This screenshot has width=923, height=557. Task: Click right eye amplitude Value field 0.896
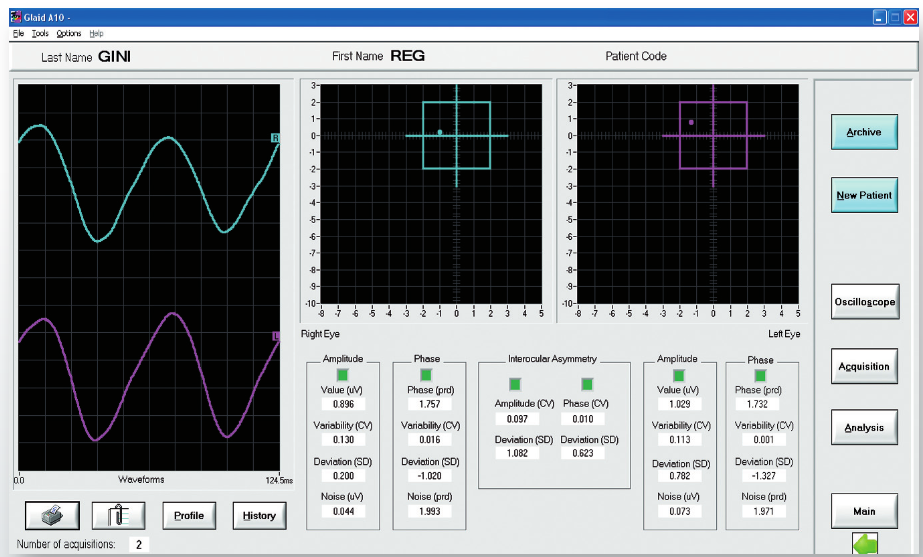tap(343, 405)
